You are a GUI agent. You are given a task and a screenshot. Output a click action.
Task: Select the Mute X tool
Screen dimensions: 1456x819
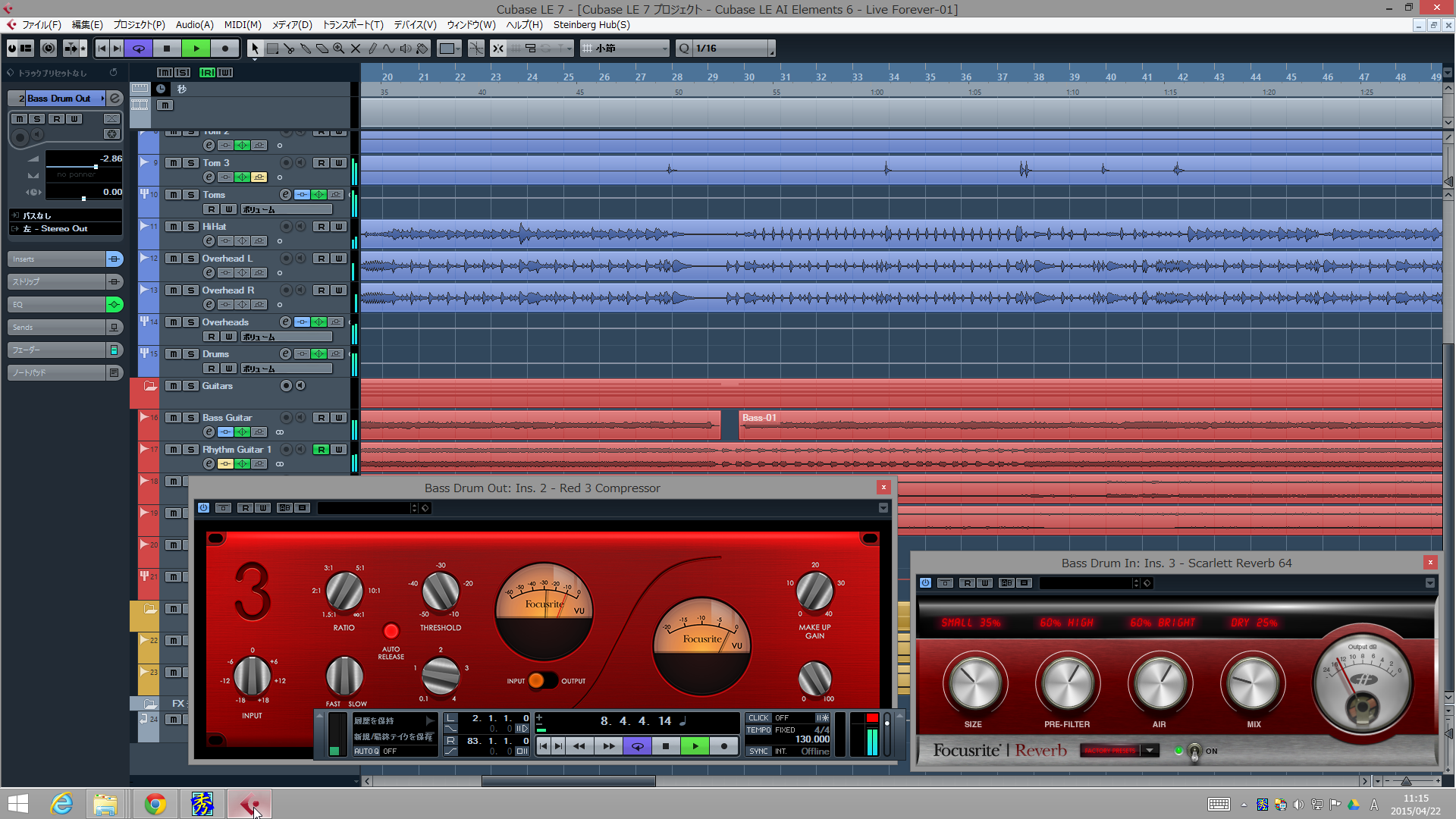coord(356,49)
